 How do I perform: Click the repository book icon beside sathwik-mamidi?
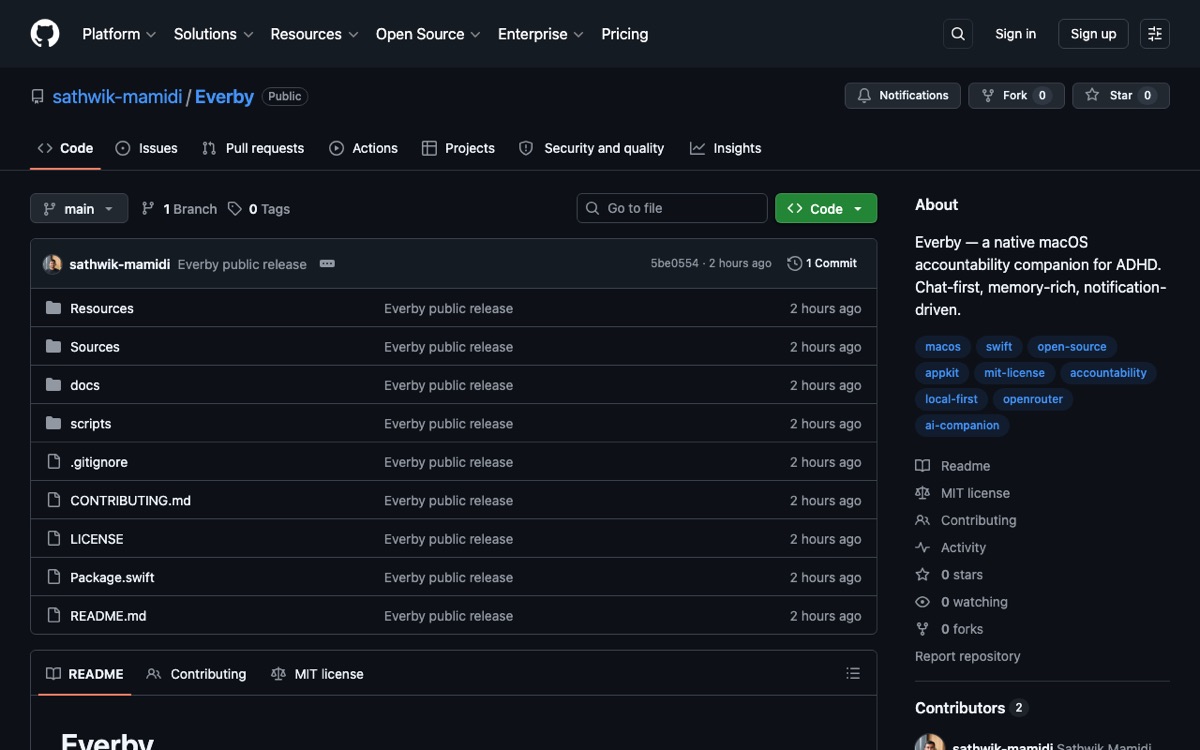coord(38,97)
